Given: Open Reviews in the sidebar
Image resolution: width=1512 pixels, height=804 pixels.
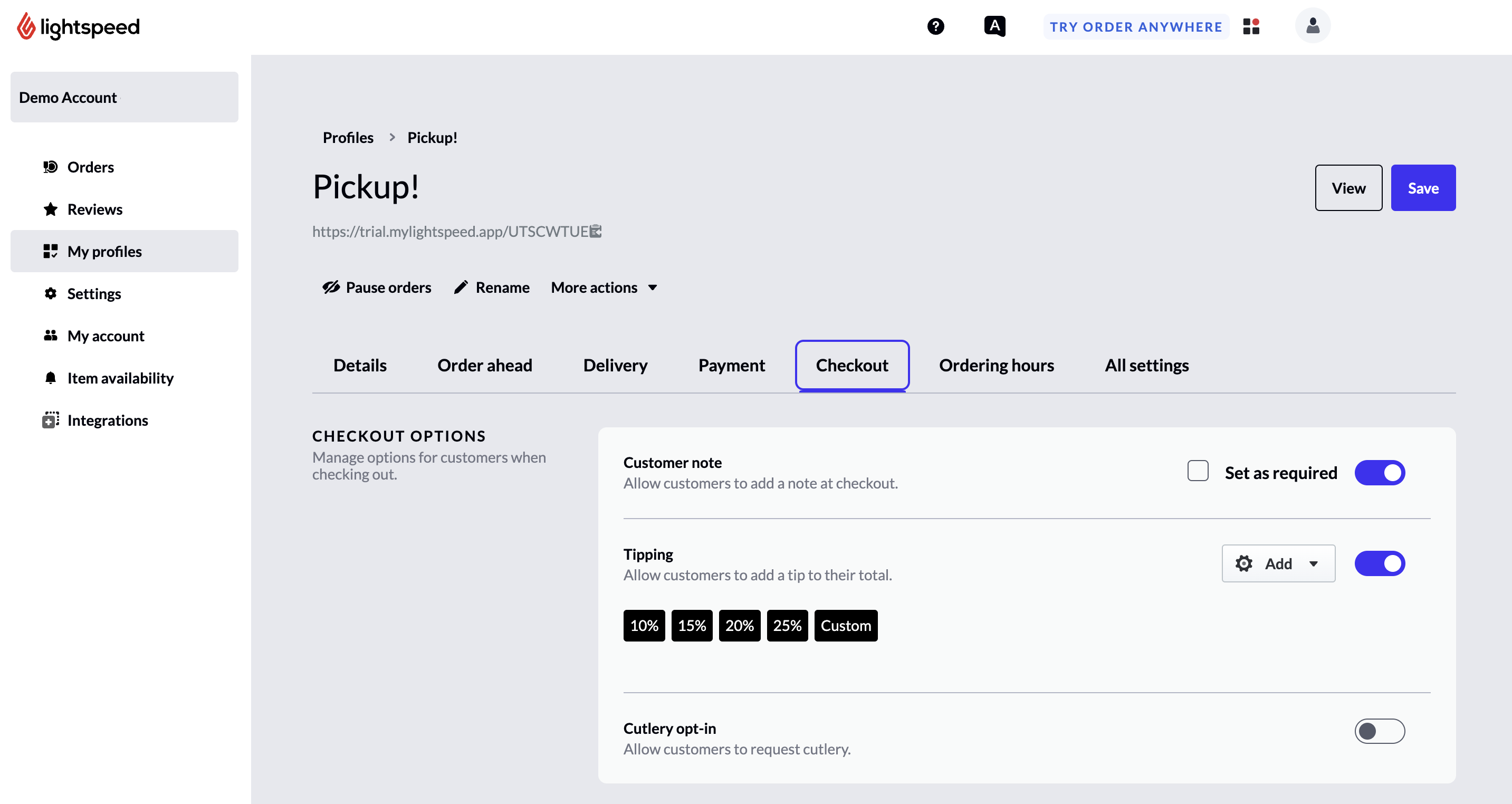Looking at the screenshot, I should 125,209.
